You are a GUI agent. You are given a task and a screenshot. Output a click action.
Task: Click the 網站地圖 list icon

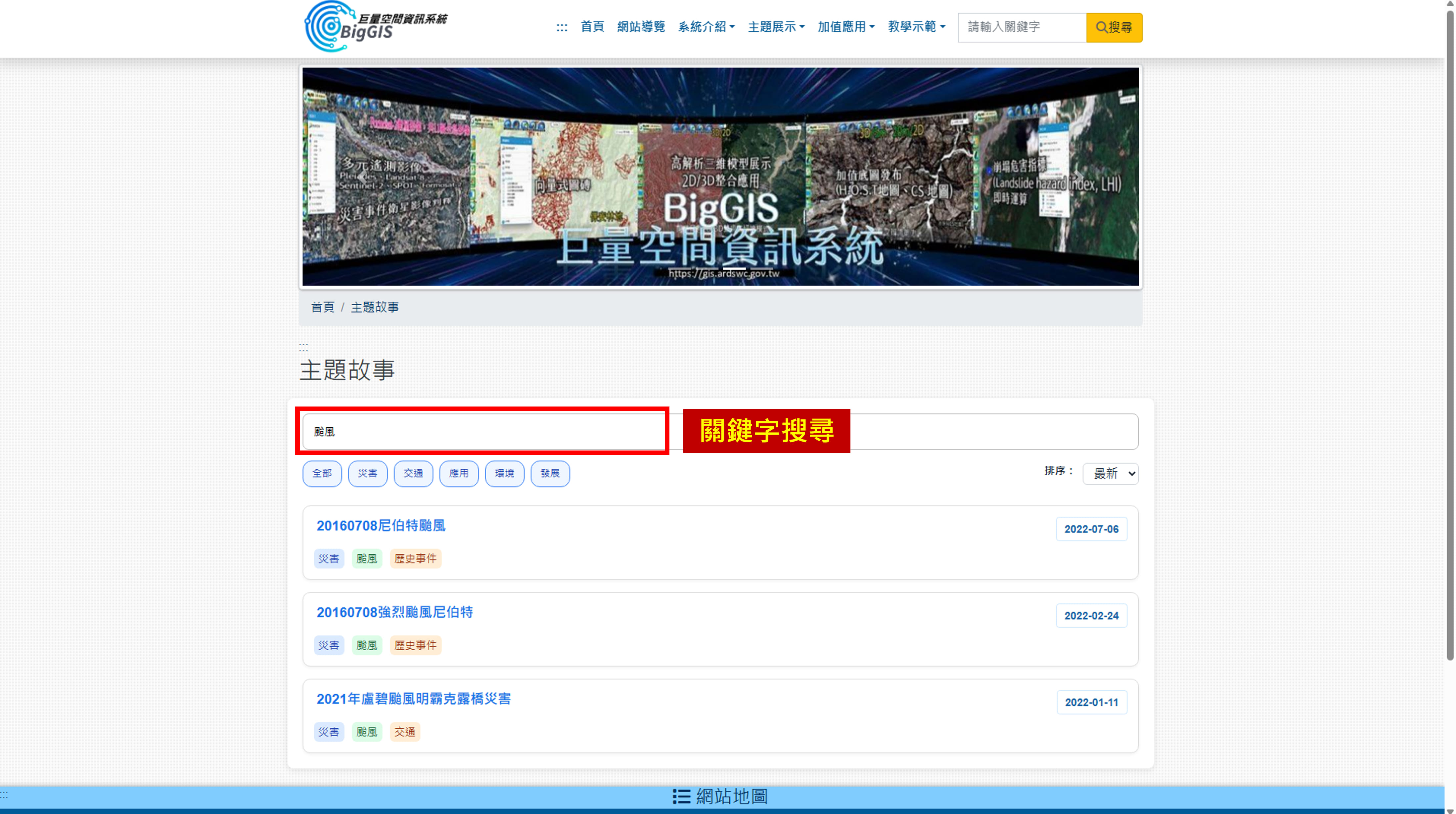681,796
